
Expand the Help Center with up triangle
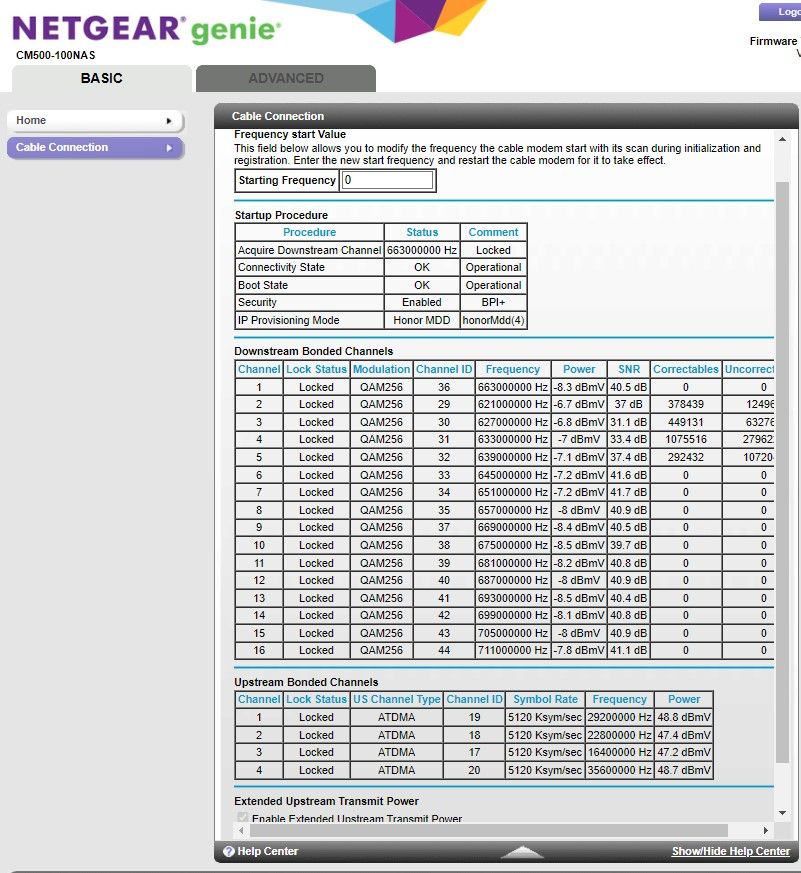[522, 851]
